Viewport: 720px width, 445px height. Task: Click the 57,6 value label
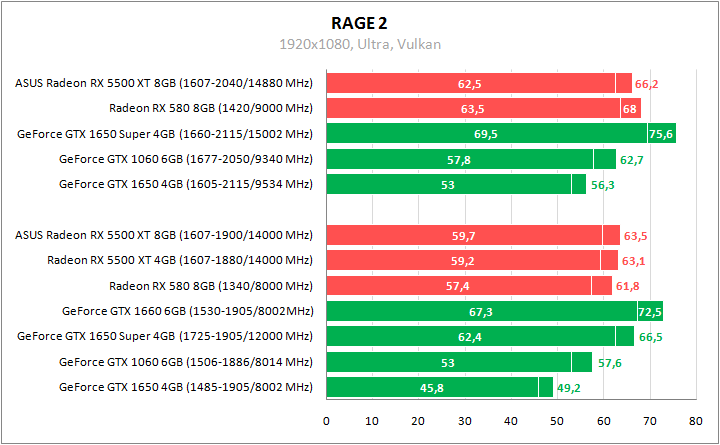(610, 363)
